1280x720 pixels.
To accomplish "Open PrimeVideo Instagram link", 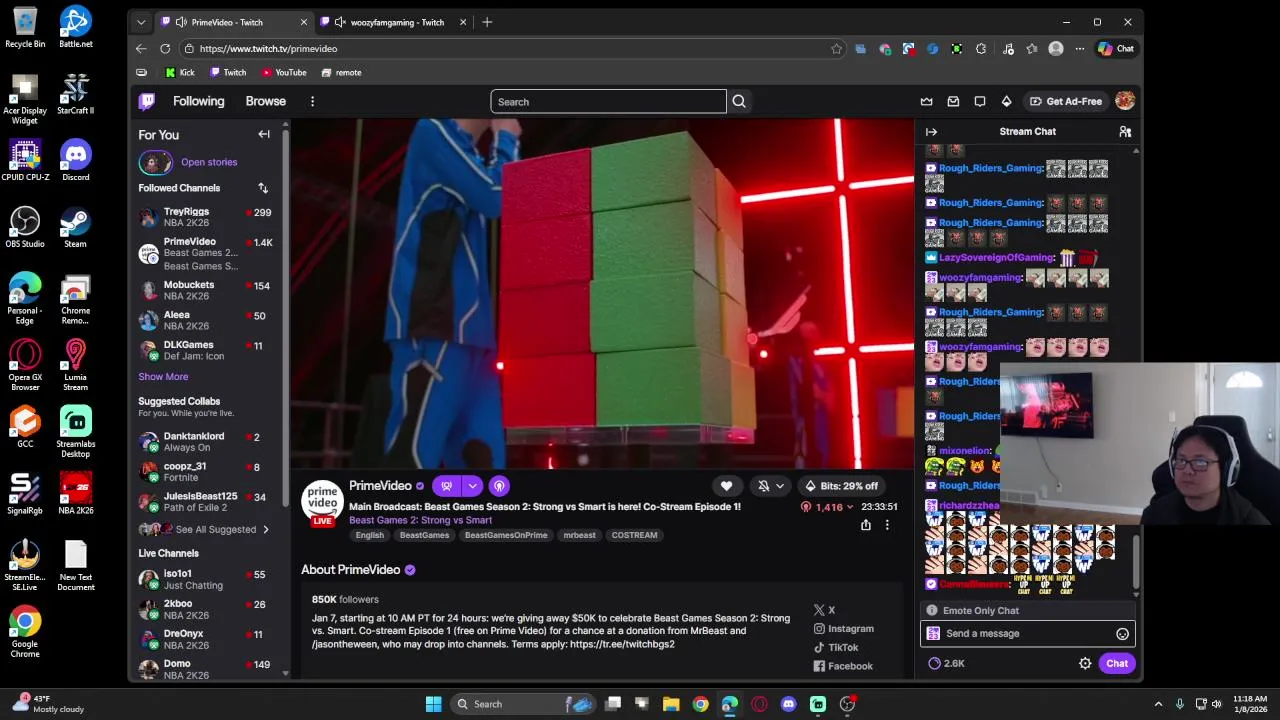I will 843,628.
